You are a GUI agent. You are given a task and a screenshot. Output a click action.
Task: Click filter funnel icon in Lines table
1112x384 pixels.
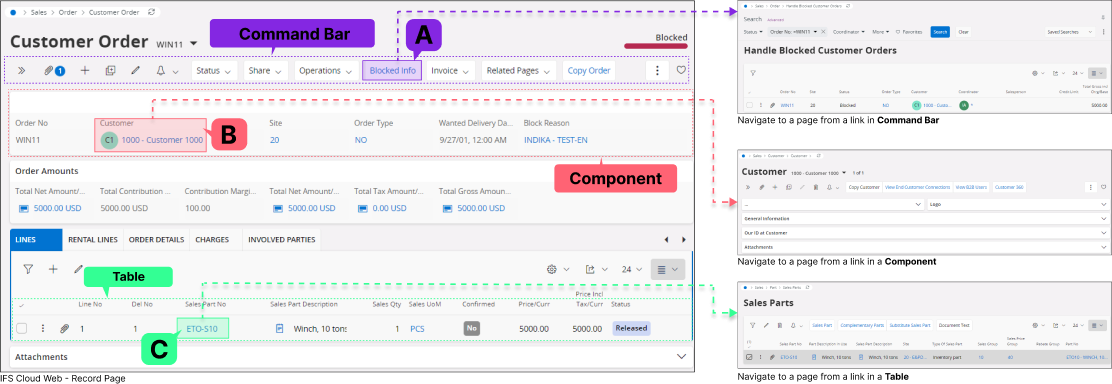[28, 269]
